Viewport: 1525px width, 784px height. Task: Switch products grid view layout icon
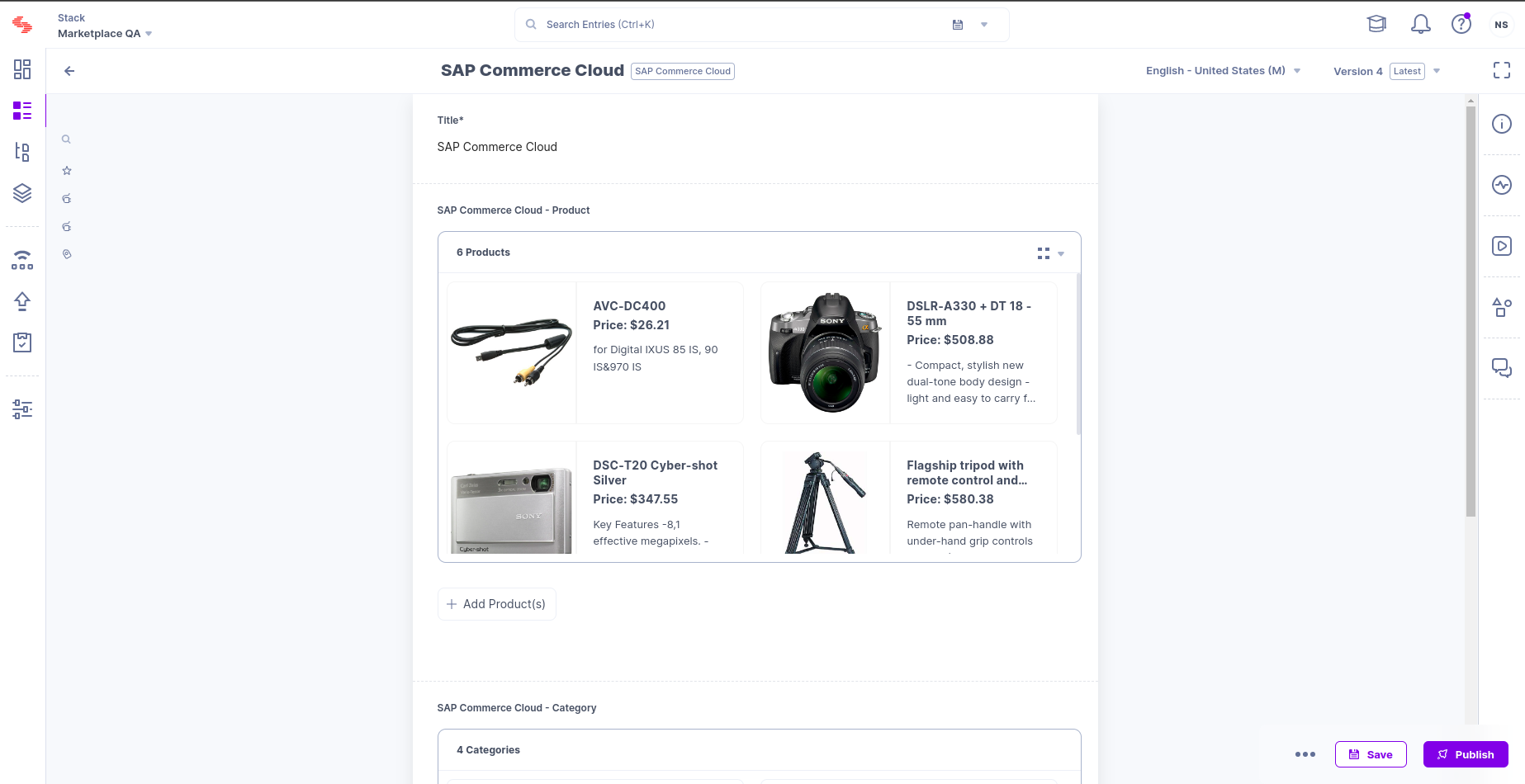pyautogui.click(x=1044, y=253)
